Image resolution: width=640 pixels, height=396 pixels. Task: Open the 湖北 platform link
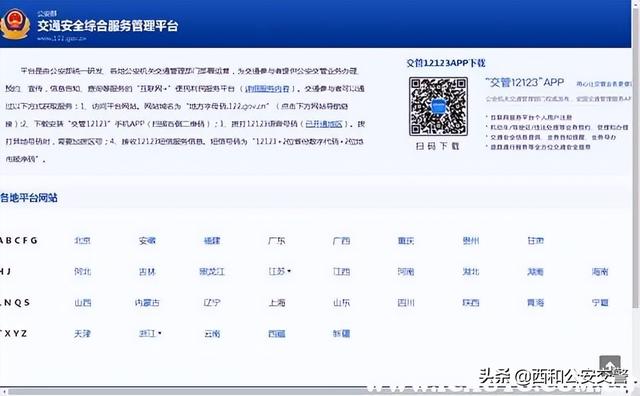[471, 271]
